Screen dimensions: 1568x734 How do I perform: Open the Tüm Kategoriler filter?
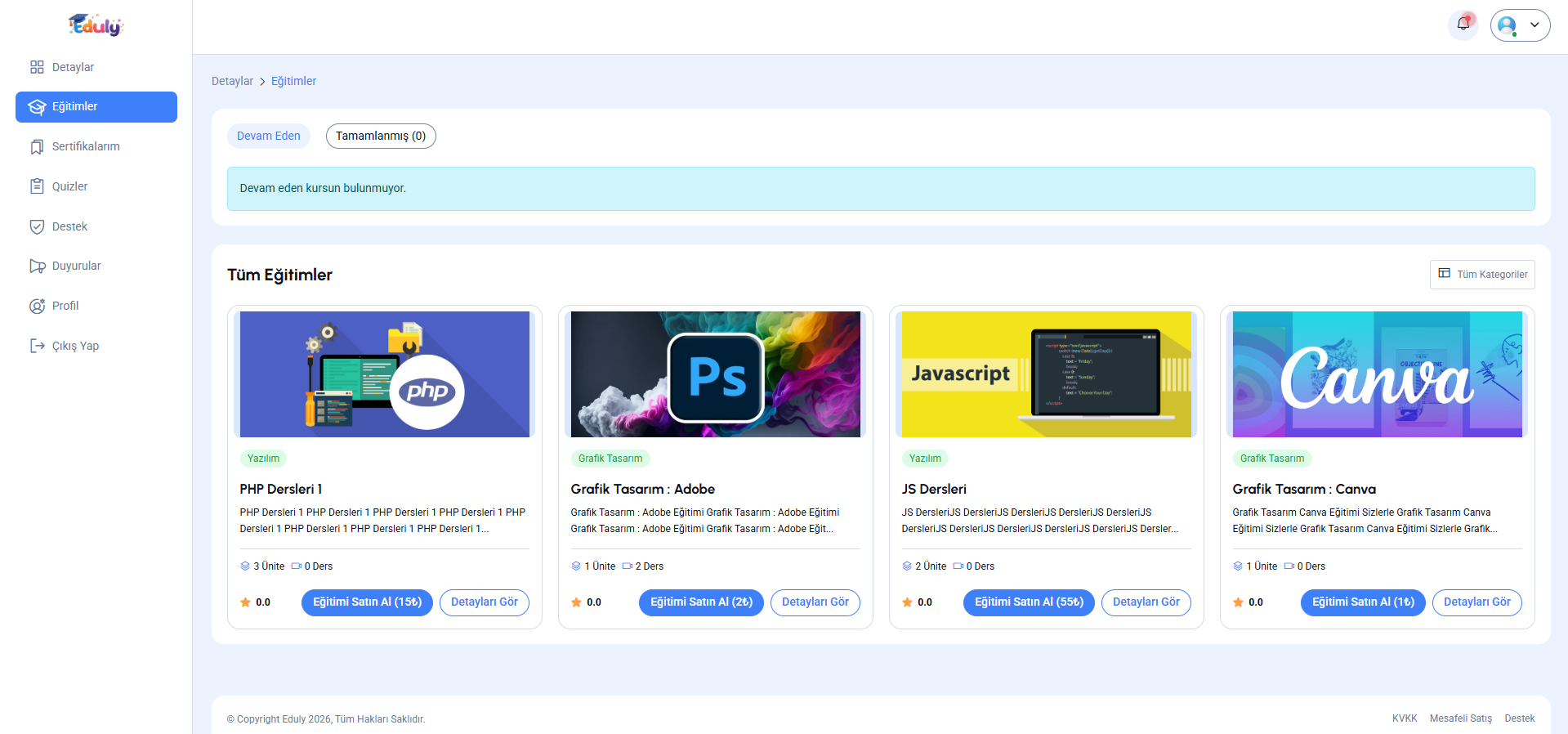tap(1482, 275)
